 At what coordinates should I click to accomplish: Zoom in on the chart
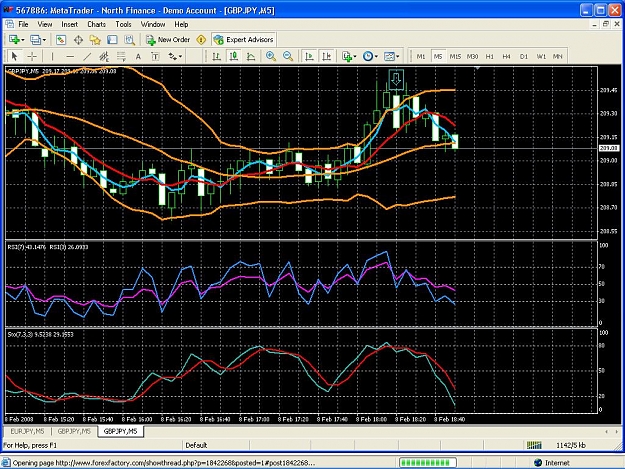click(x=271, y=56)
